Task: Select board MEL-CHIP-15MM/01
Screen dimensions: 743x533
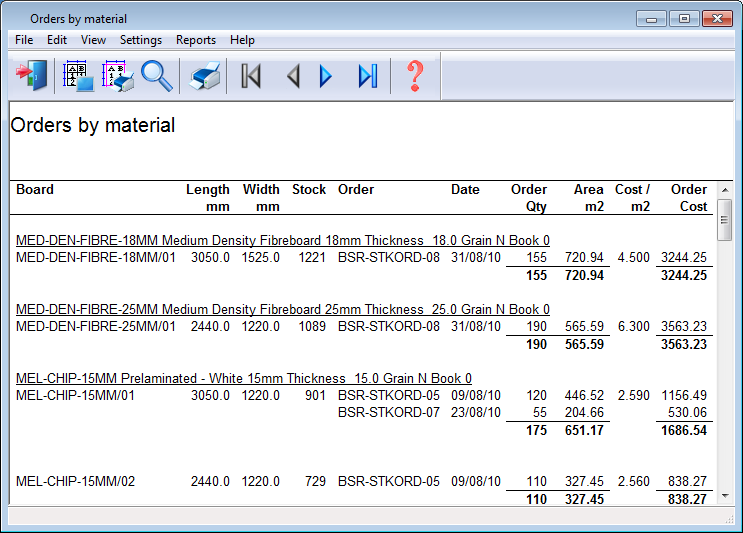Action: [75, 395]
